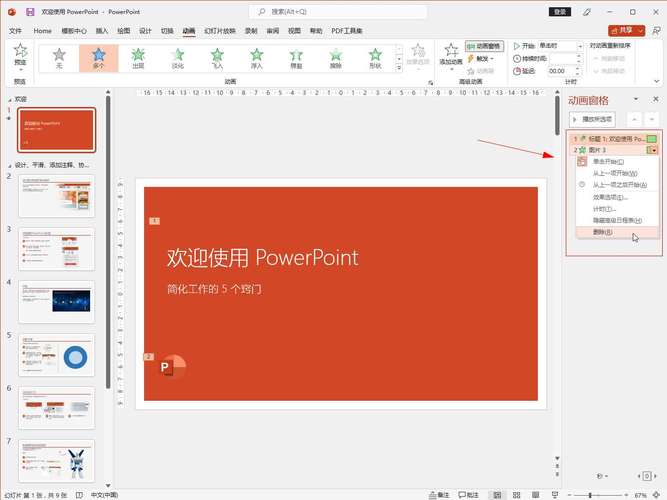
Task: Switch to Slide Sorter view icon
Action: point(516,495)
